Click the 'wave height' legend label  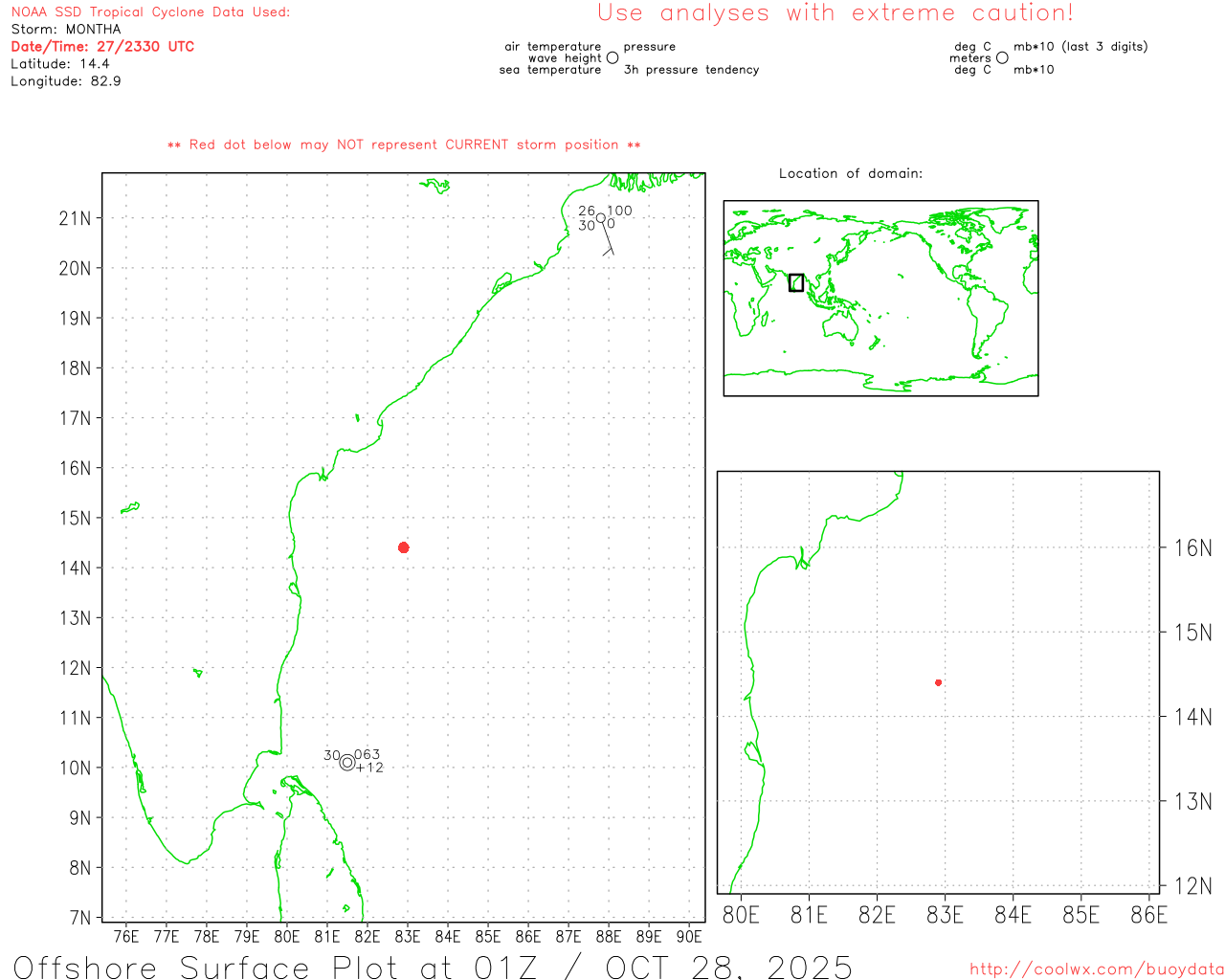[x=565, y=58]
